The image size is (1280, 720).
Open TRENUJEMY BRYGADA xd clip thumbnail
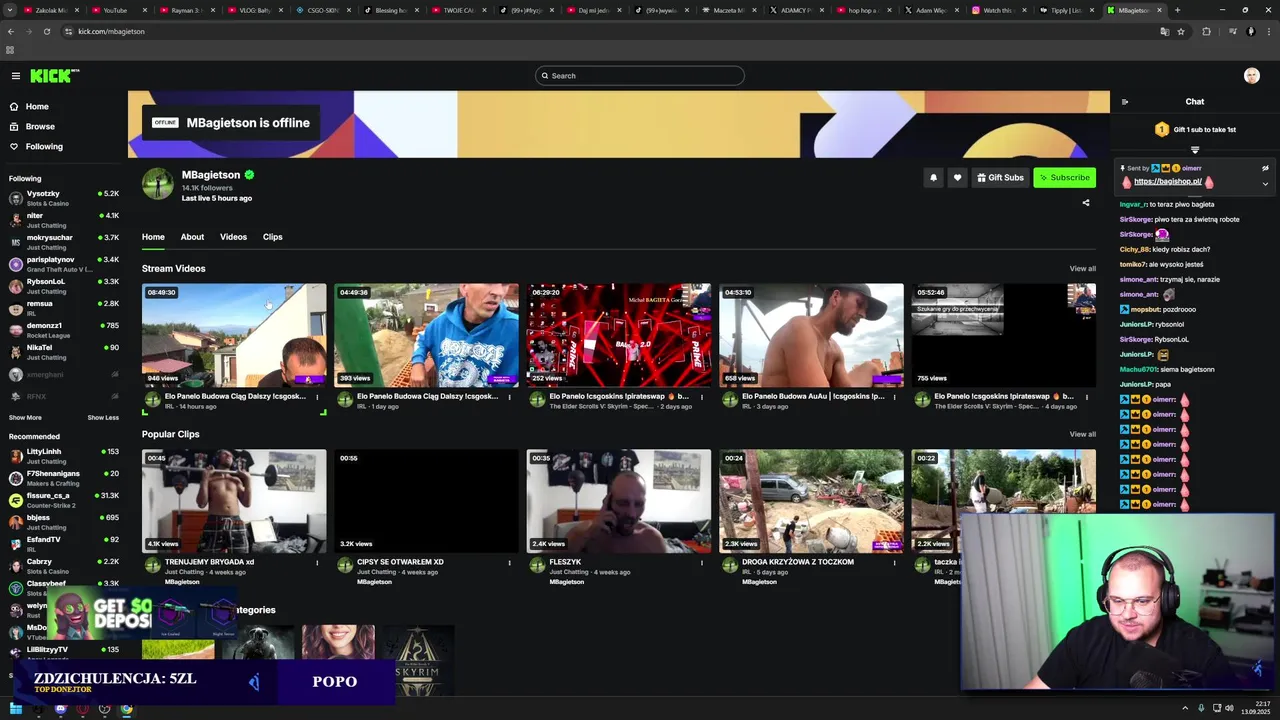pos(234,501)
